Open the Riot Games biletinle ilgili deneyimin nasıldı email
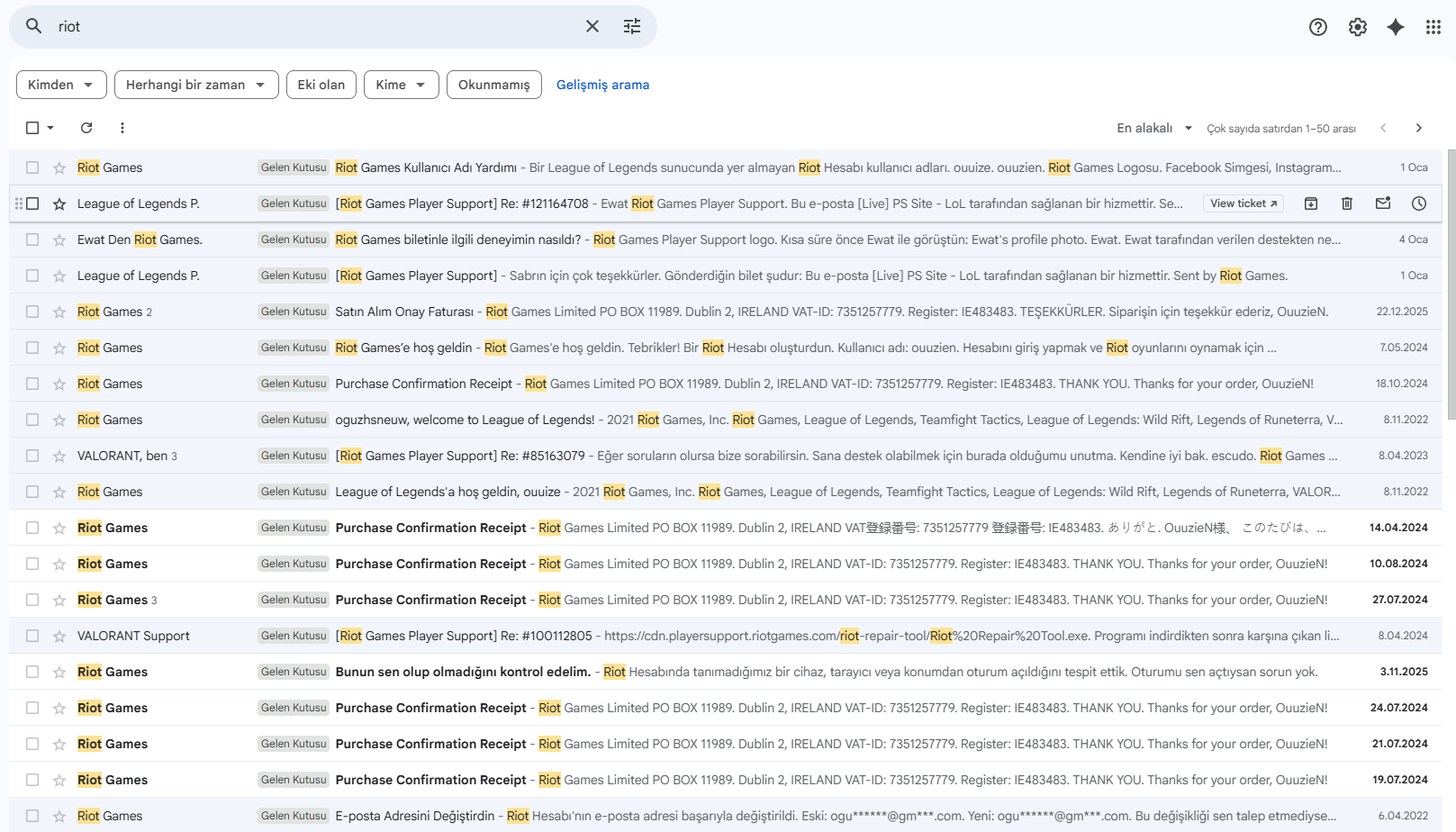1456x832 pixels. point(726,240)
